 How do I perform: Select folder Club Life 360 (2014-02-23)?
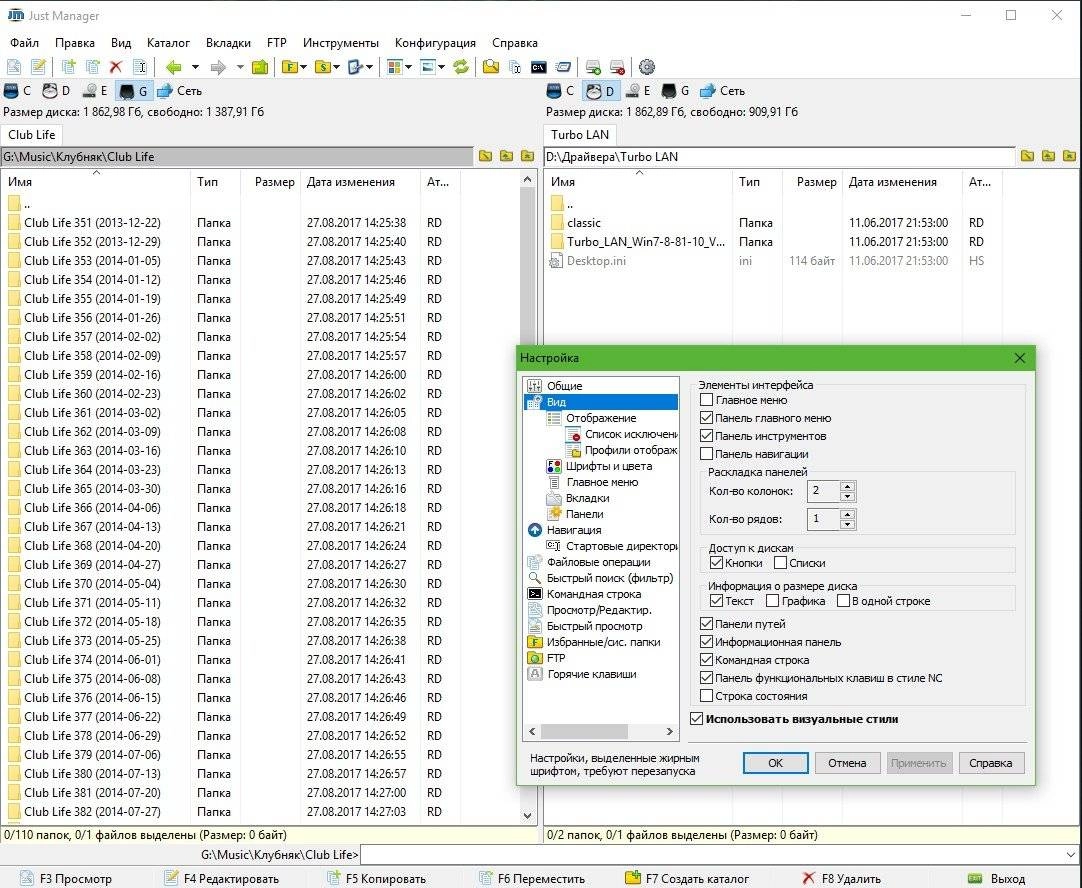92,393
